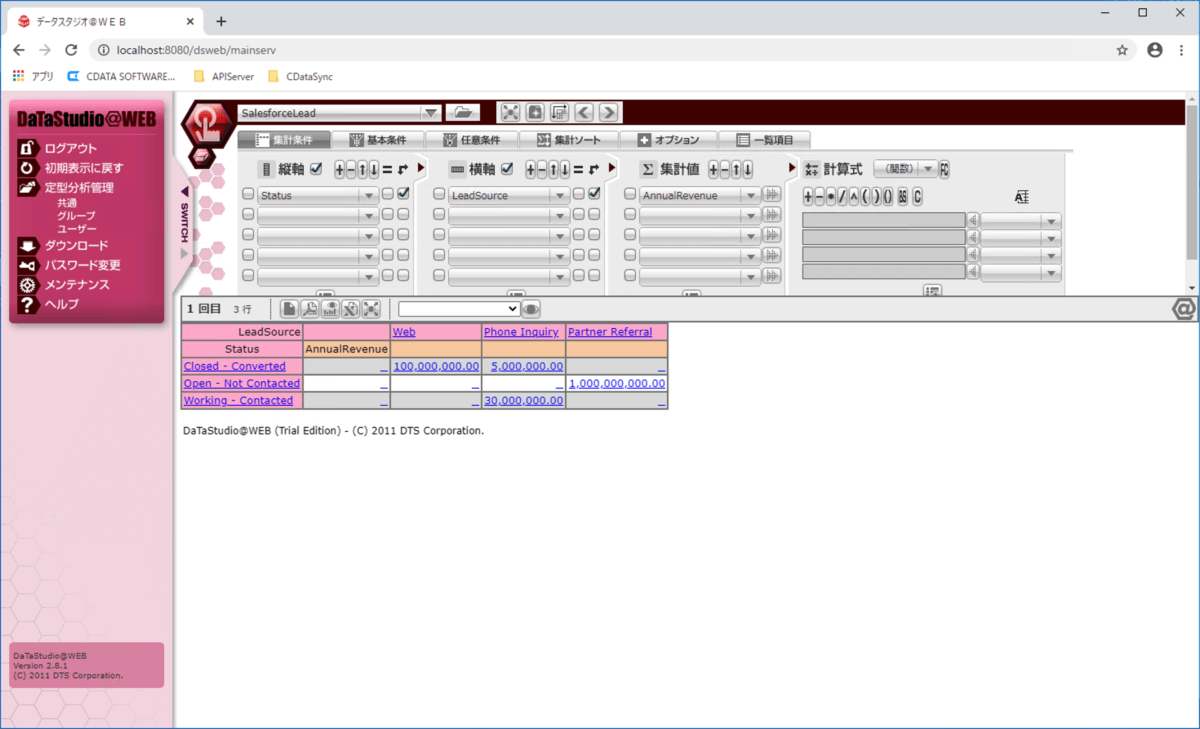Switch to the 基本条件 tab
Viewport: 1200px width, 729px height.
point(378,140)
